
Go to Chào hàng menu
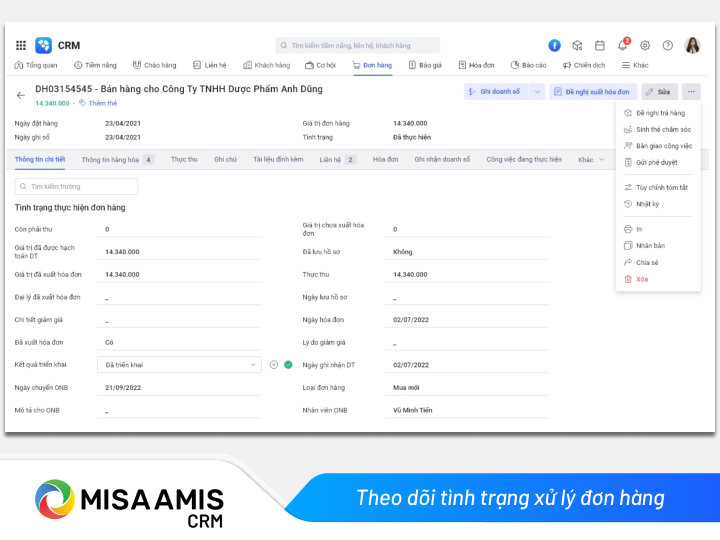tap(155, 65)
